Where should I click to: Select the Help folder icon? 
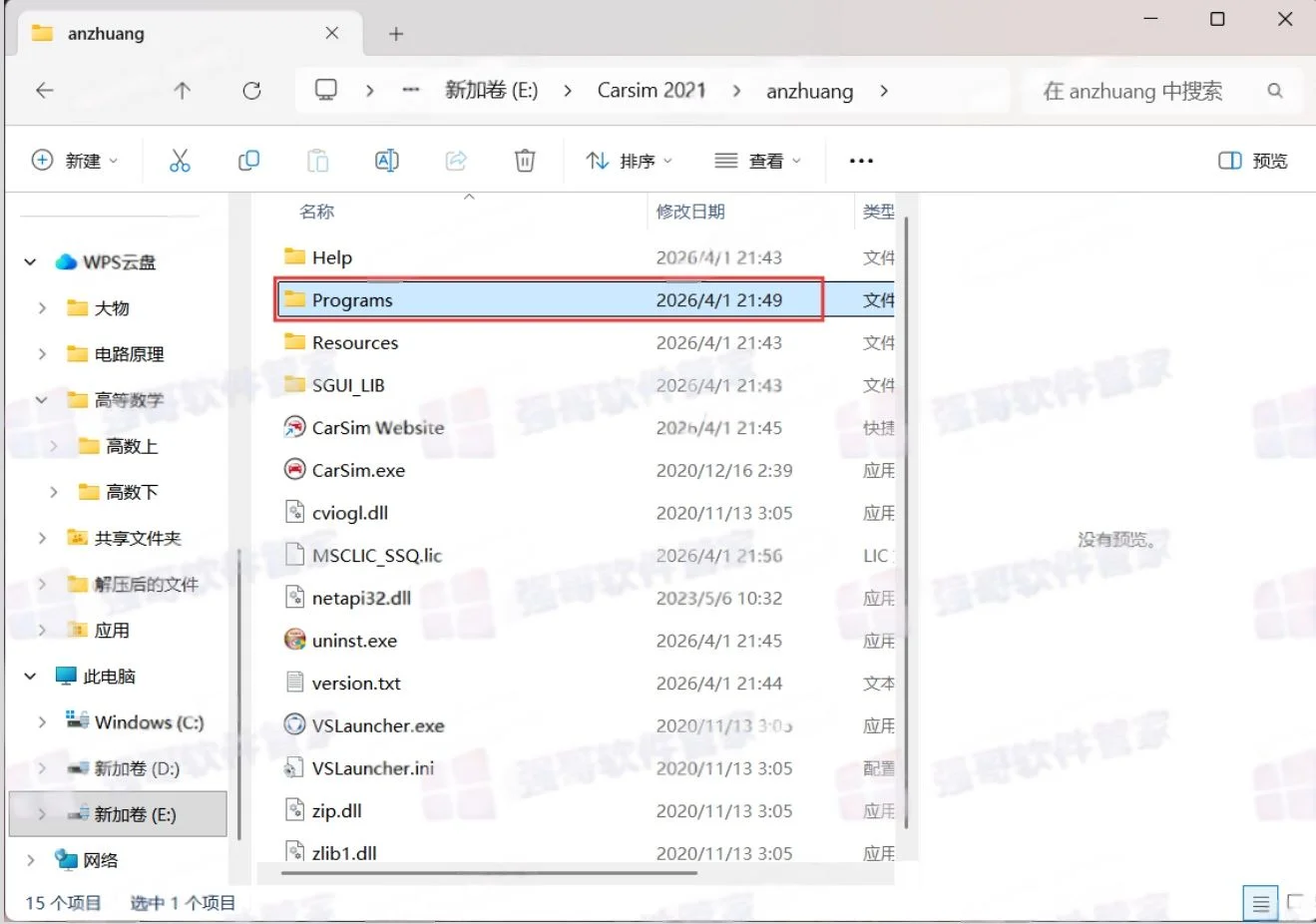[294, 256]
